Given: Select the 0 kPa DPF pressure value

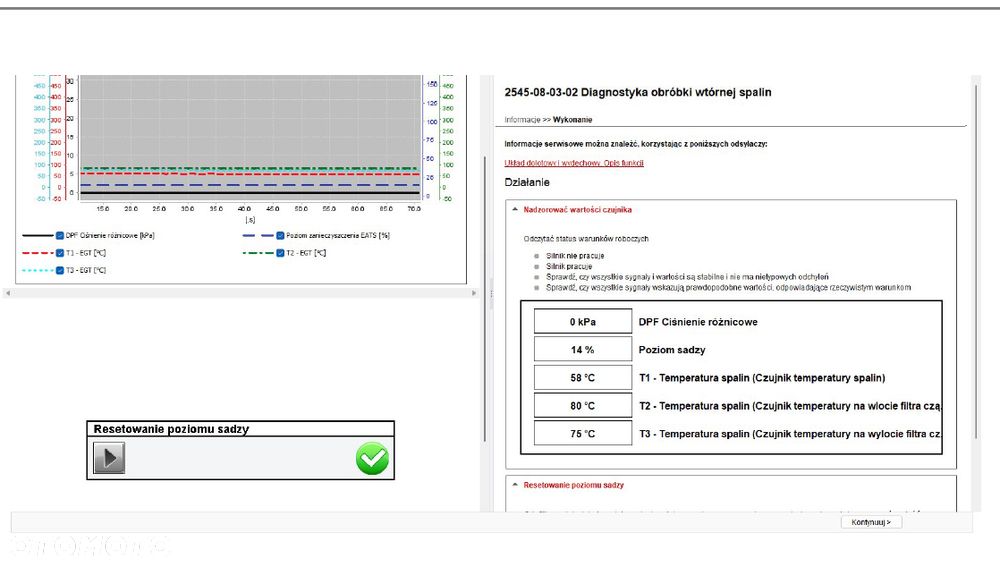Looking at the screenshot, I should click(583, 322).
